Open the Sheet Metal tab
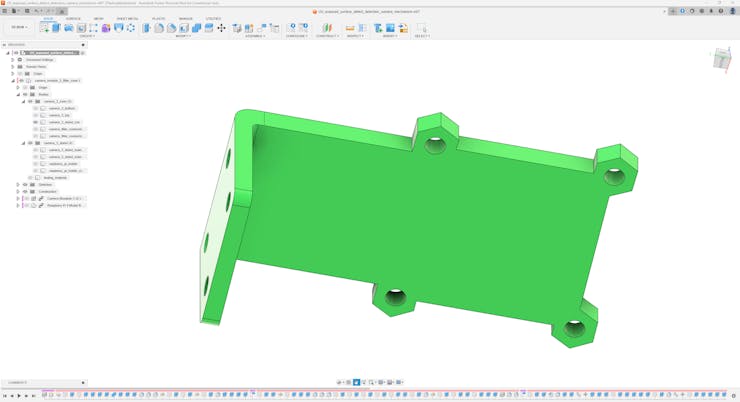Viewport: 740px width, 402px height. tap(127, 18)
